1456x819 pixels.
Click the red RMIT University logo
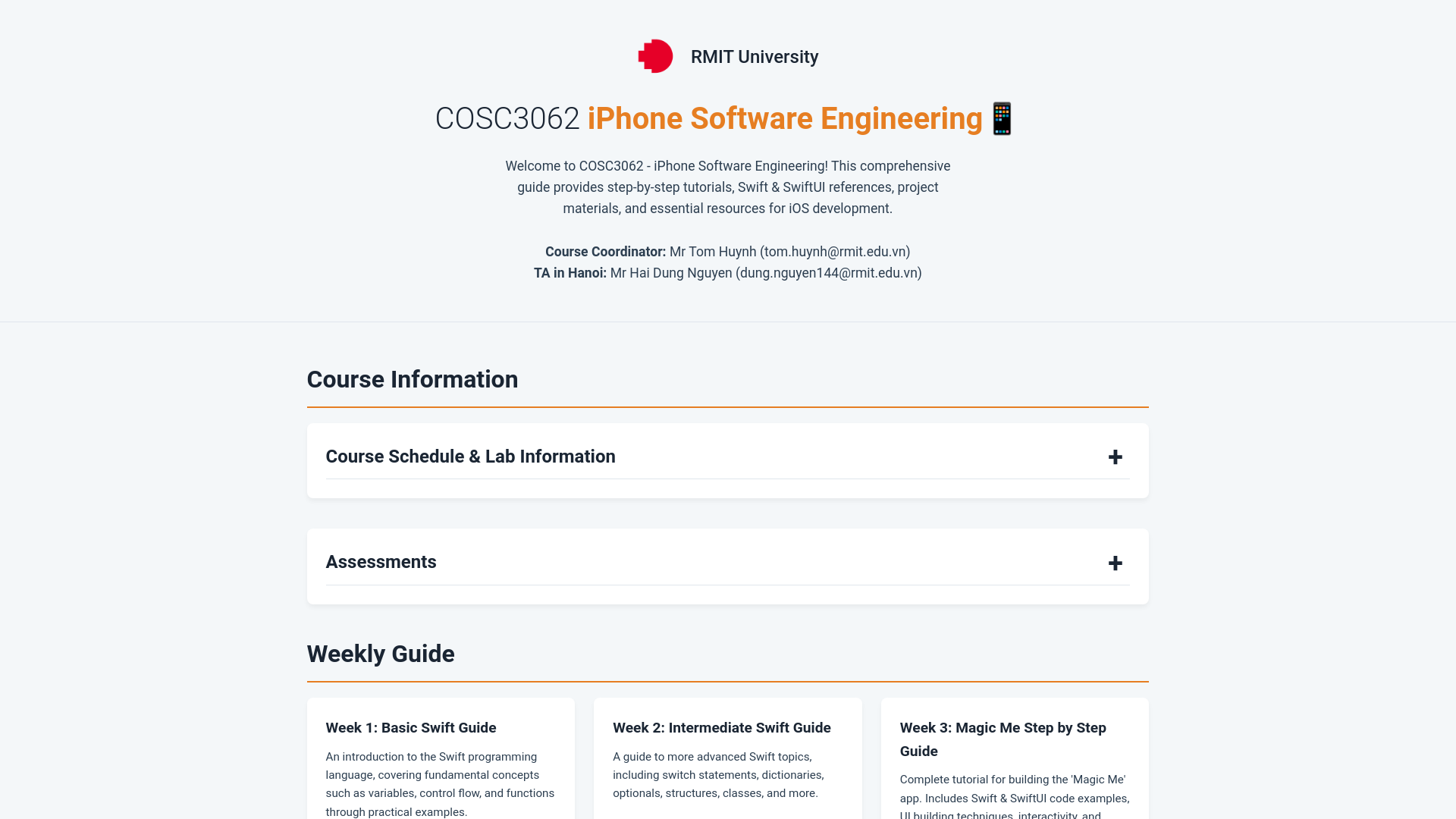[655, 56]
